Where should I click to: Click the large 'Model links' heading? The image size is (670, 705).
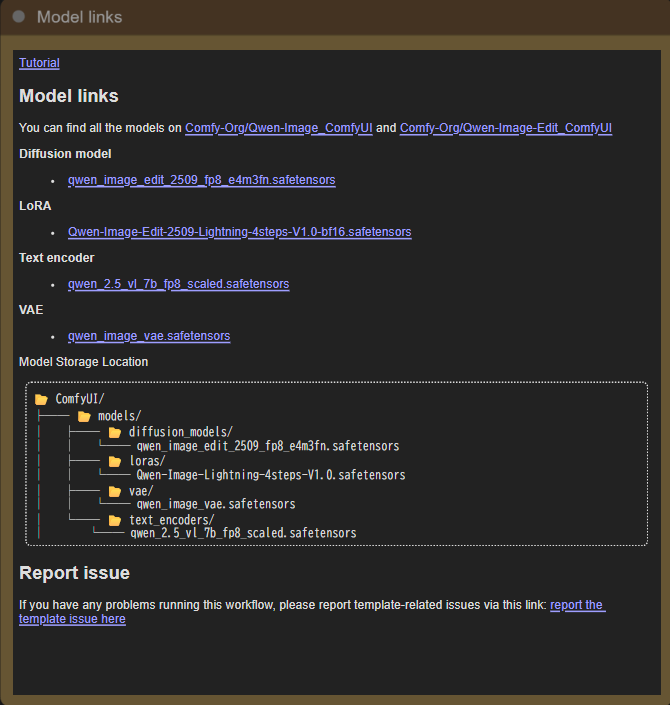(x=69, y=96)
